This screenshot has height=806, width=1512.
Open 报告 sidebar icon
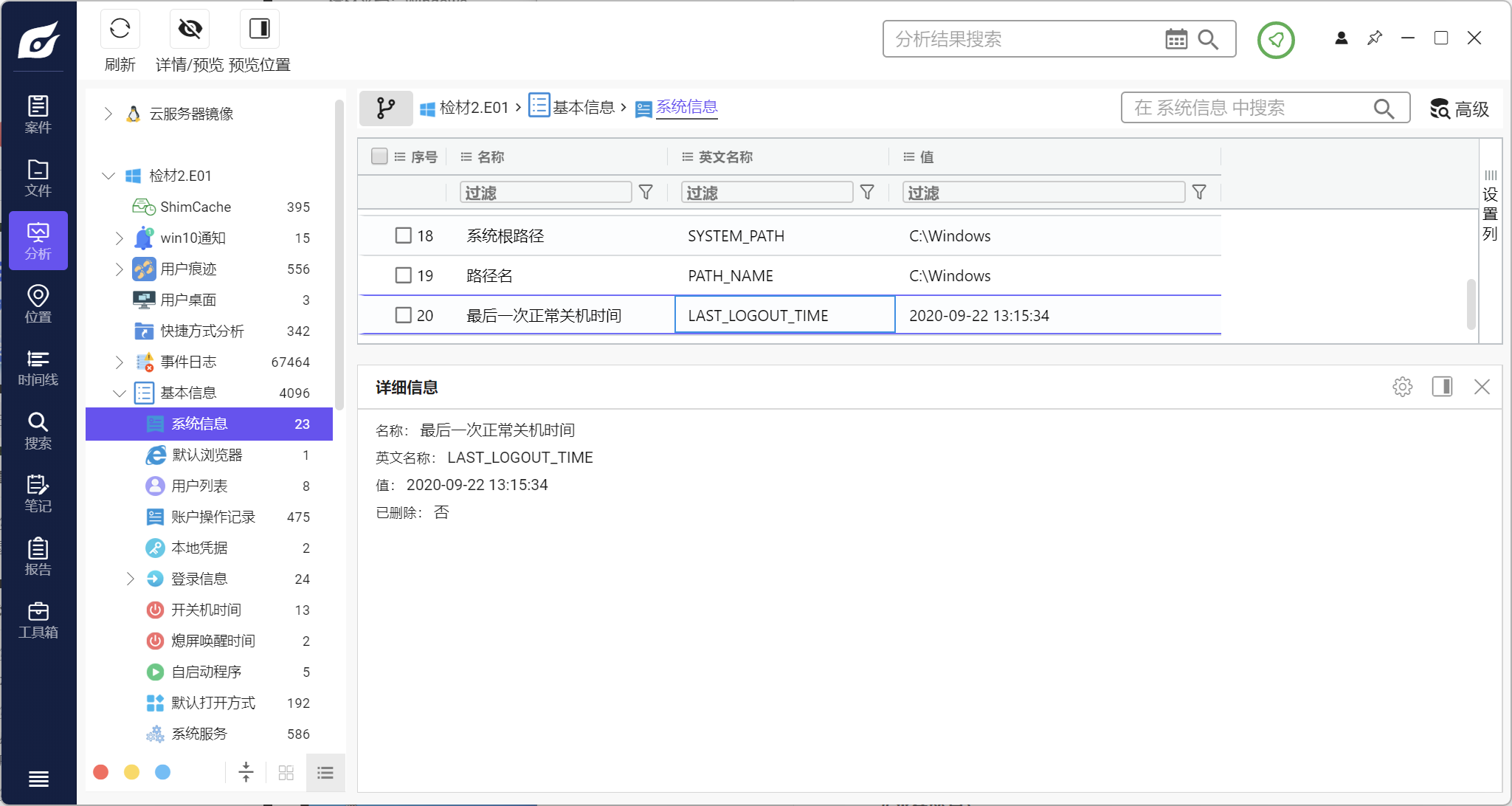(38, 557)
